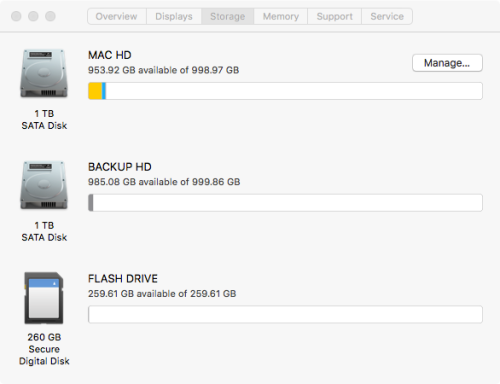Viewport: 500px width, 384px height.
Task: Click the blue segment of MAC HD bar
Action: [x=104, y=91]
